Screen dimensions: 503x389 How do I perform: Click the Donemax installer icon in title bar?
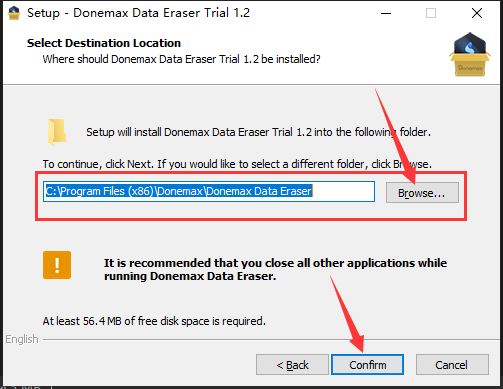click(x=14, y=13)
